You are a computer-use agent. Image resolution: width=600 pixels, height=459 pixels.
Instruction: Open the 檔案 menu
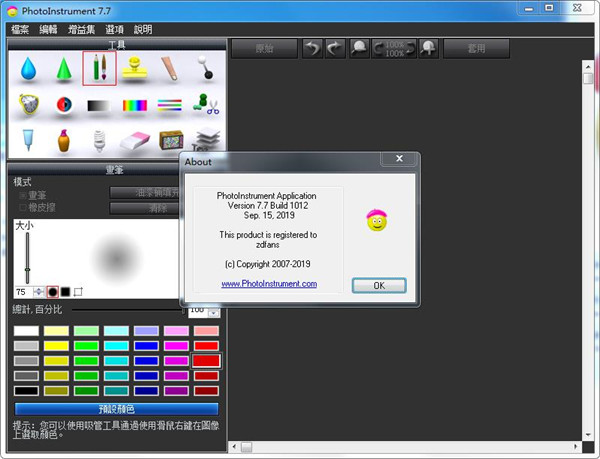[20, 29]
